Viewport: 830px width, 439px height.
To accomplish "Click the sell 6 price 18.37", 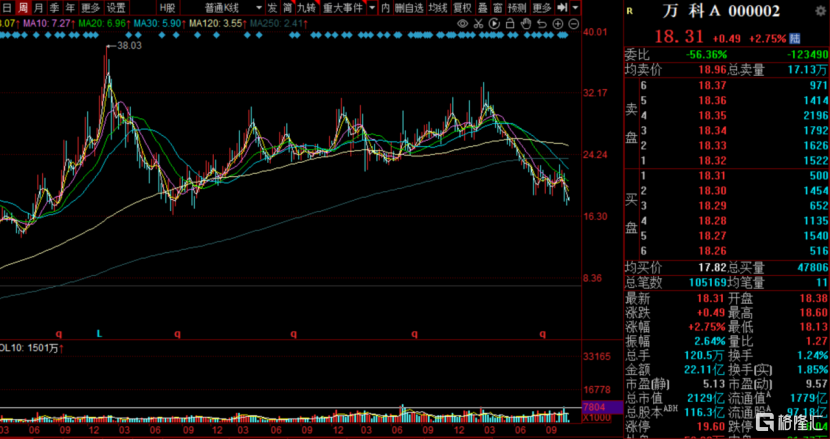I will 711,85.
